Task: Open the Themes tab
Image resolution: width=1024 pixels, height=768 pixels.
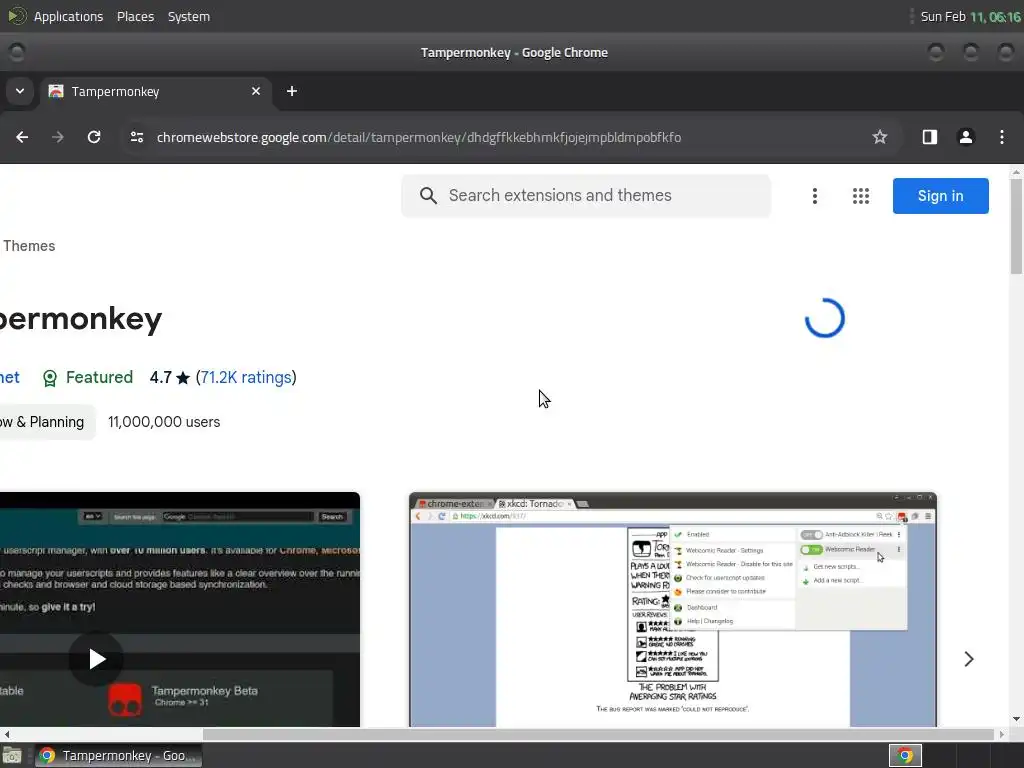Action: pyautogui.click(x=29, y=246)
